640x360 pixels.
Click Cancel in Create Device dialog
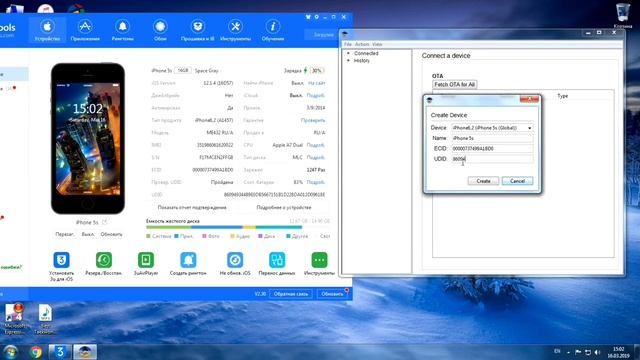(517, 181)
